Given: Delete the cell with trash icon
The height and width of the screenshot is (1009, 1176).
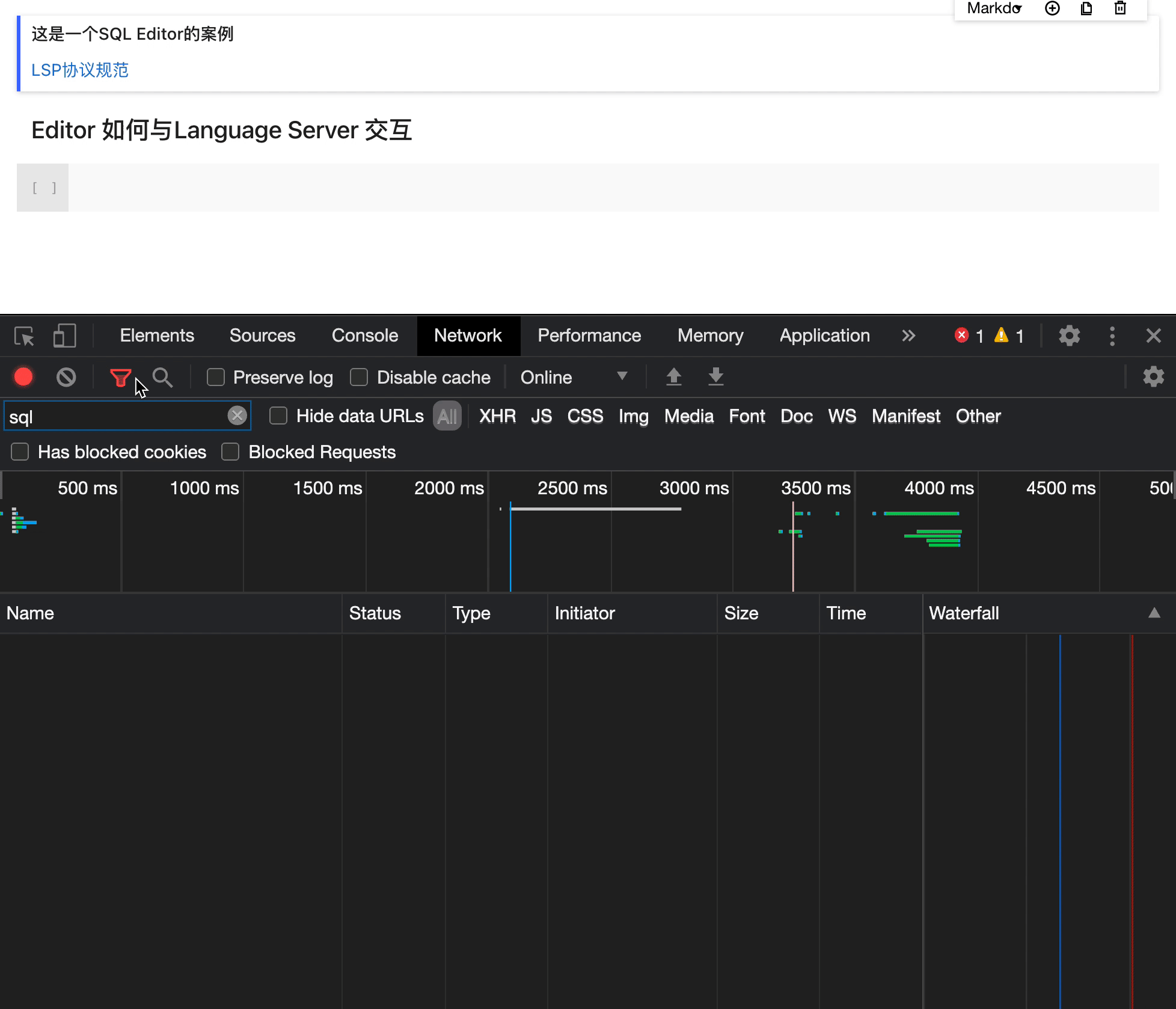Looking at the screenshot, I should click(x=1120, y=8).
